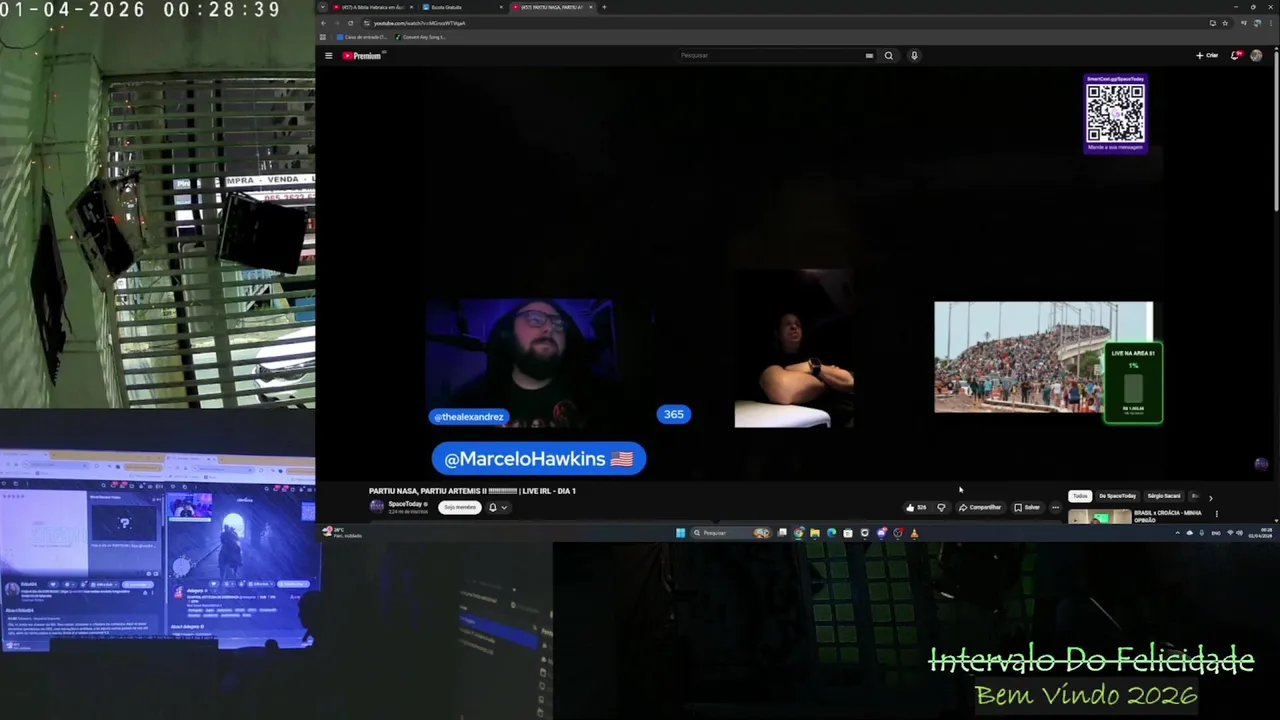Screen dimensions: 1280x720
Task: Open a new browser tab
Action: pos(604,7)
